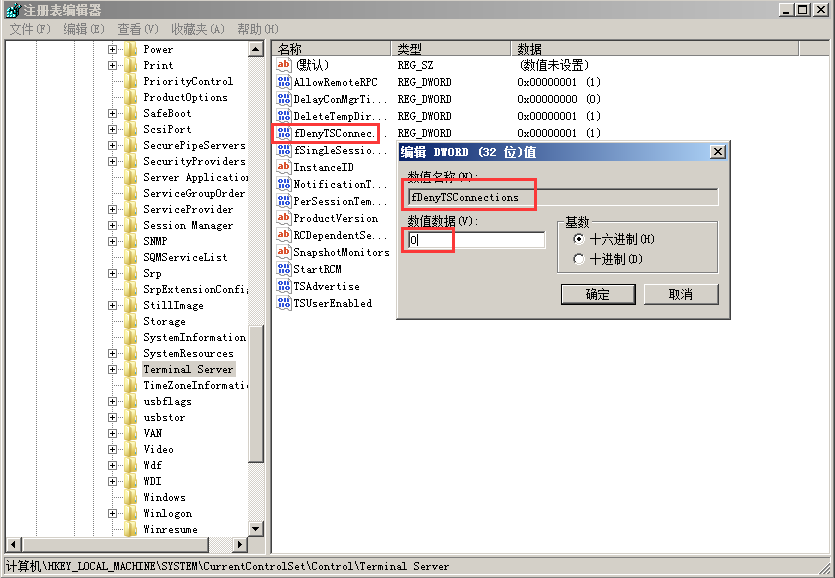Viewport: 835px width, 578px height.
Task: Click the SNMP folder icon
Action: [x=130, y=241]
